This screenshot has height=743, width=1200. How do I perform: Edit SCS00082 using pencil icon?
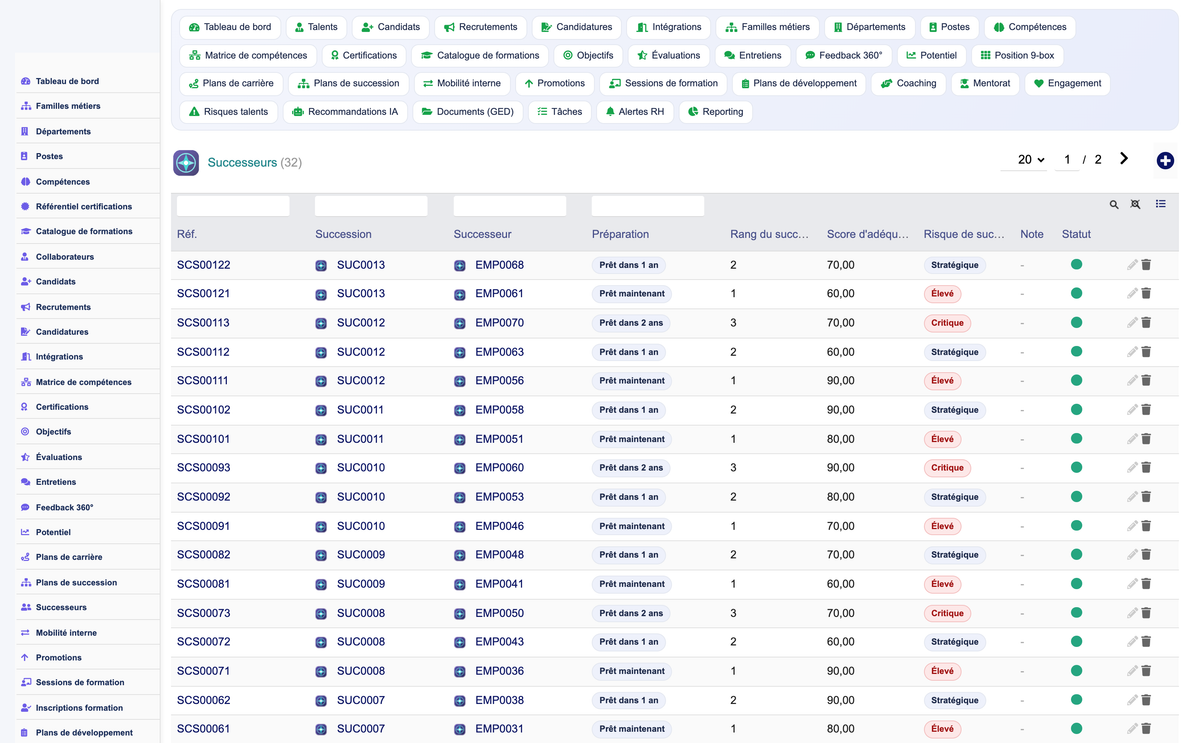click(x=1132, y=555)
